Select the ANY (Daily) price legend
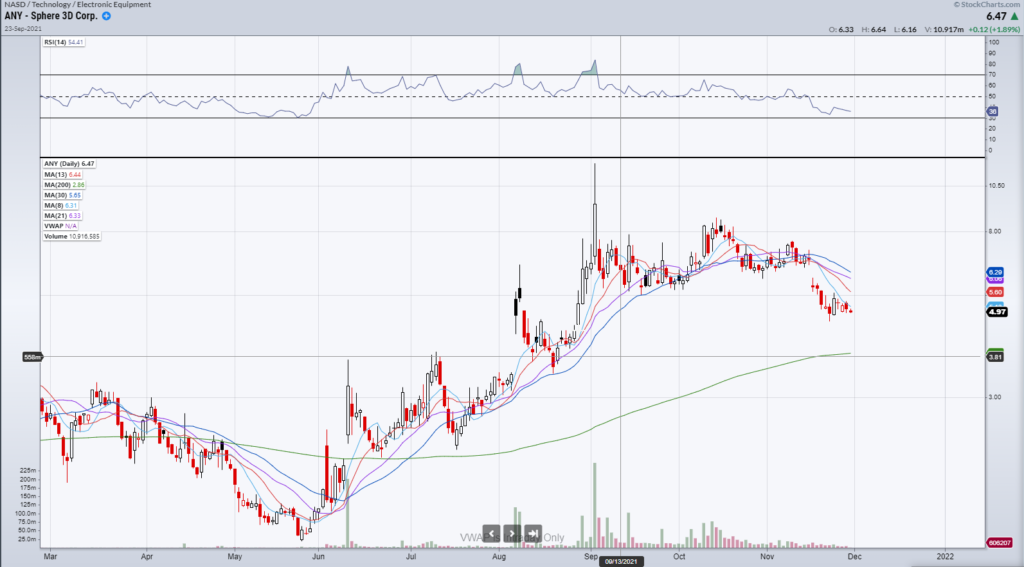Image resolution: width=1024 pixels, height=567 pixels. tap(68, 164)
